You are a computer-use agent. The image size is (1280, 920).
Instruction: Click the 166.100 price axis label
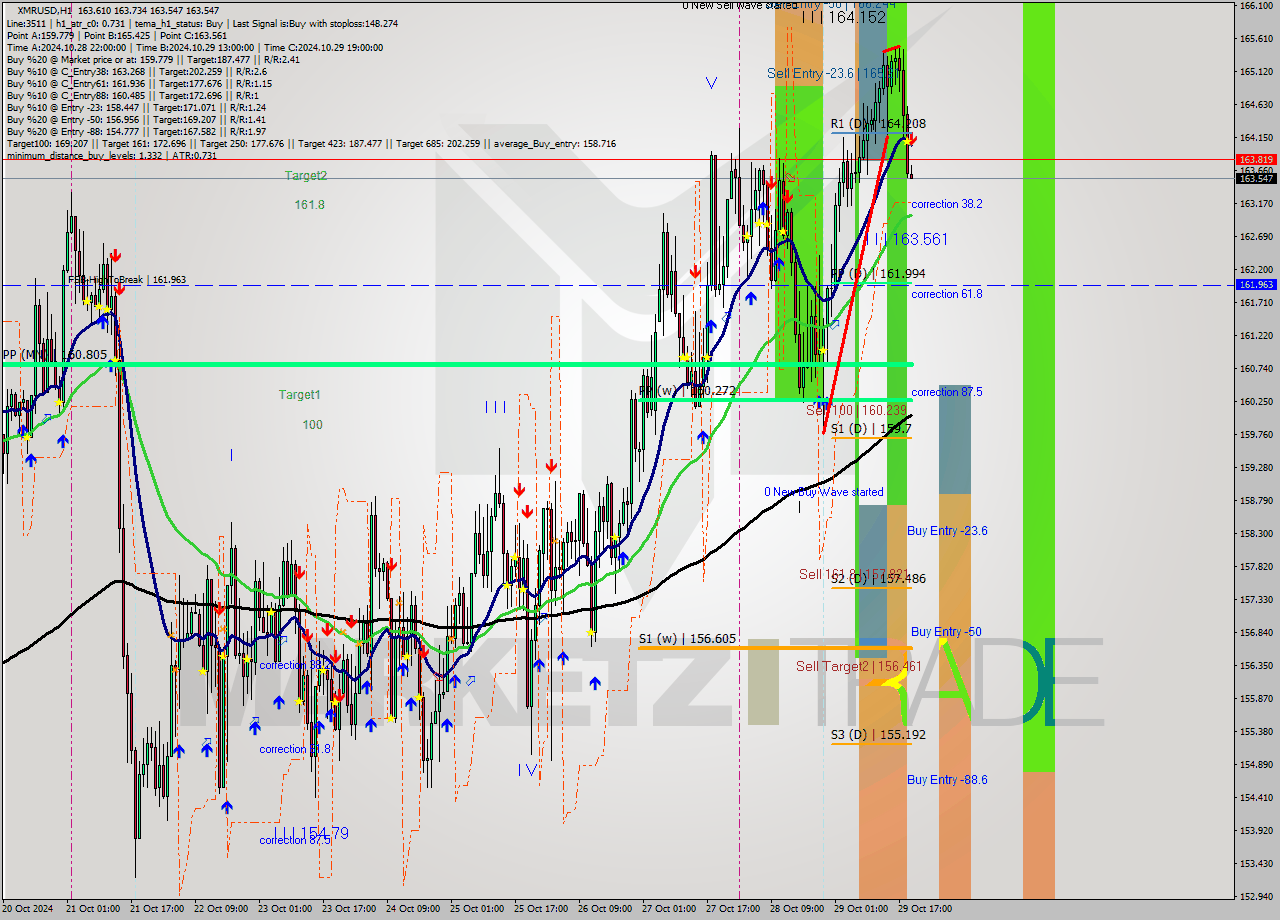(1256, 6)
